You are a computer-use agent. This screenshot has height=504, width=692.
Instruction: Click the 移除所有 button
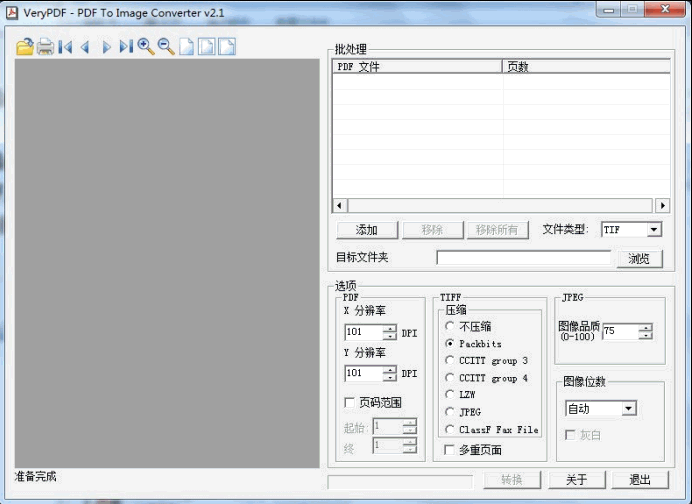point(497,230)
